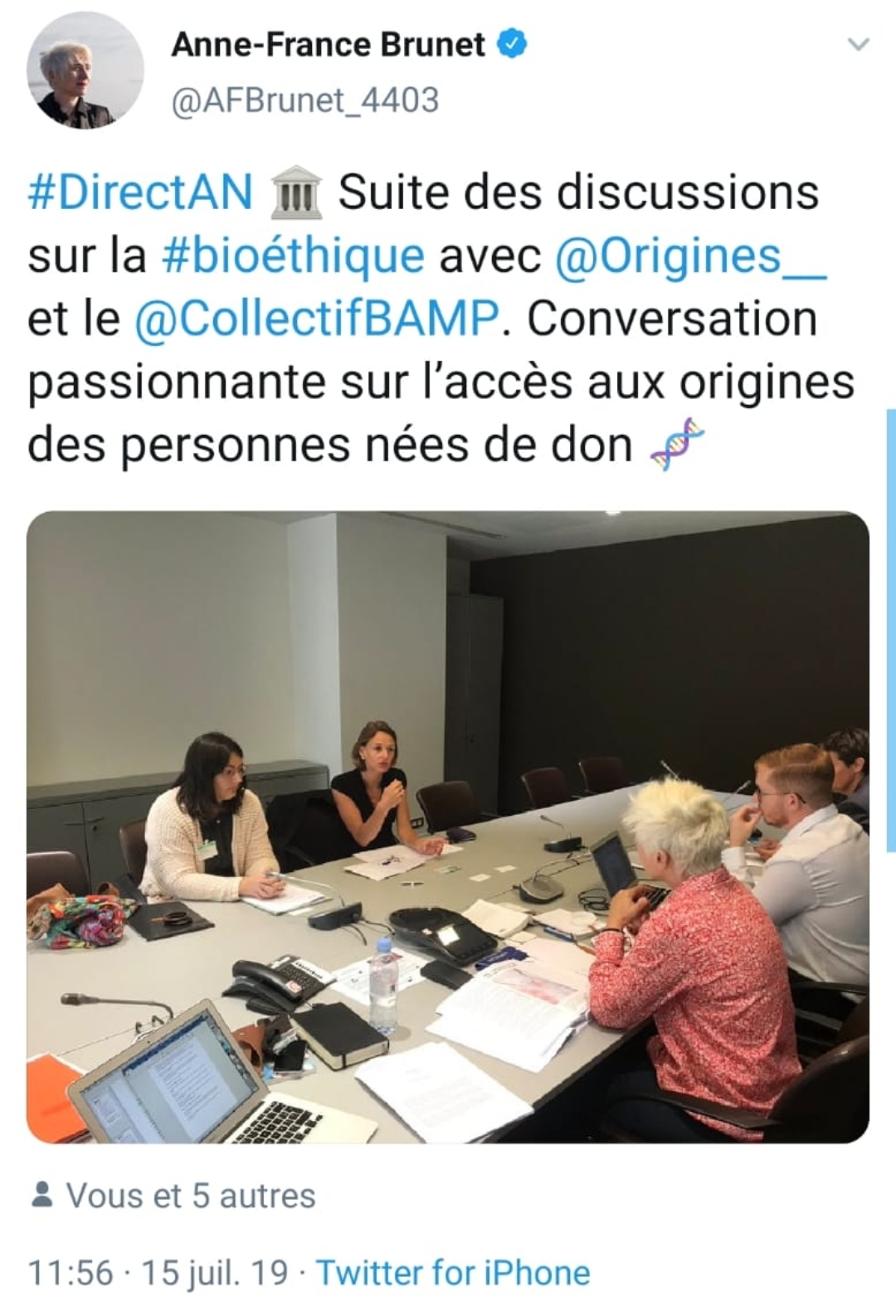The height and width of the screenshot is (1316, 896).
Task: Open the #bioéthique hashtag
Action: [x=294, y=255]
